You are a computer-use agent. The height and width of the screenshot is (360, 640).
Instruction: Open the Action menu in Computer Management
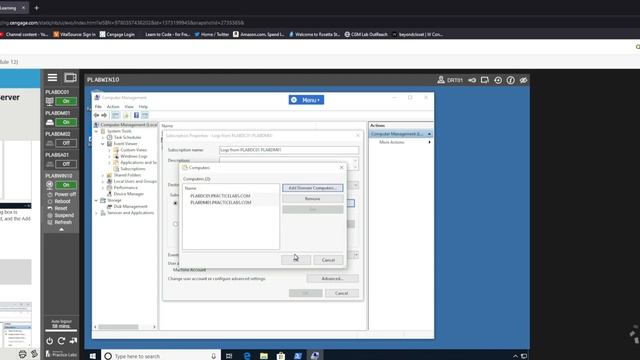point(113,107)
